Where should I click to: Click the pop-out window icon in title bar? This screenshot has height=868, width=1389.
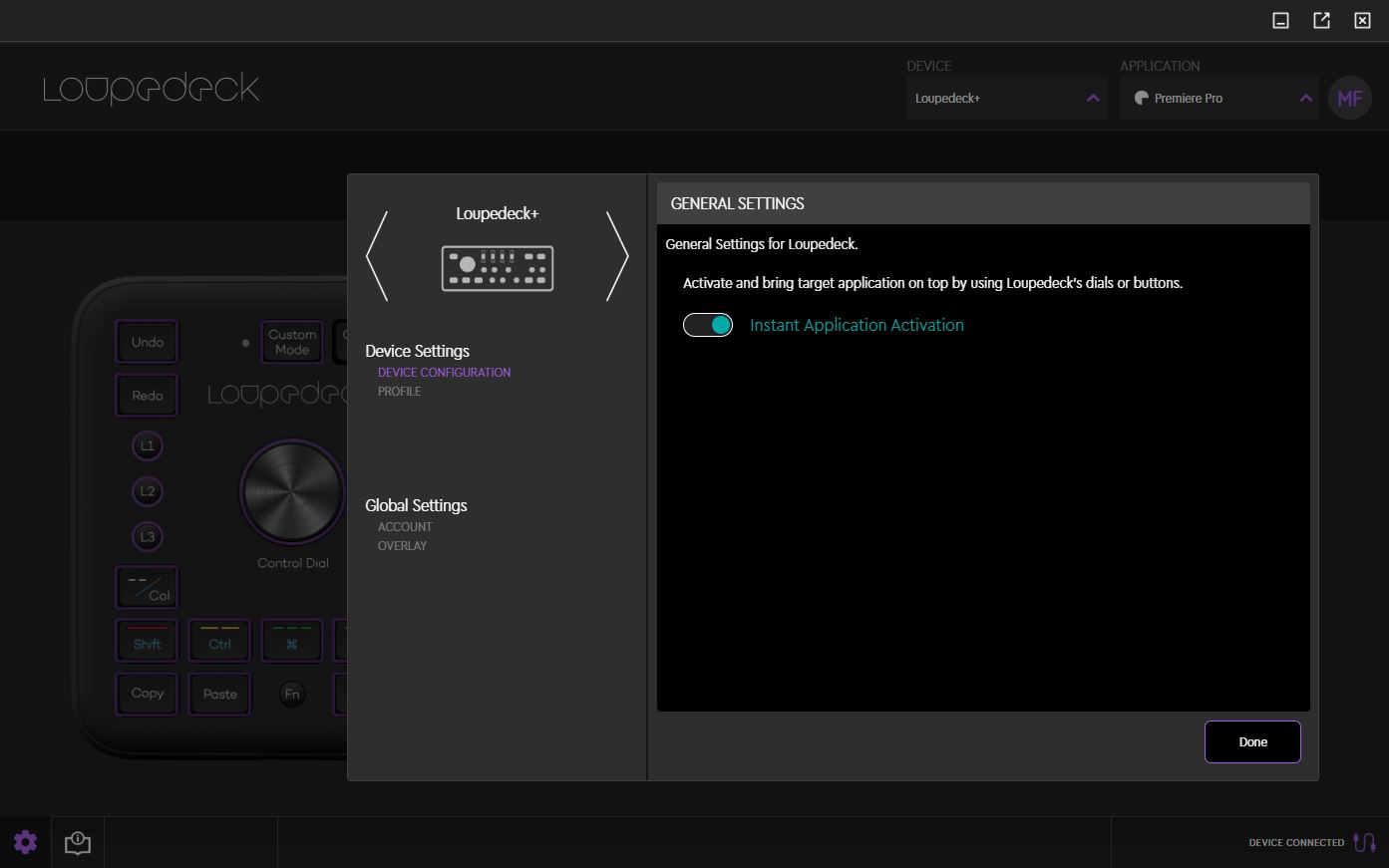coord(1321,20)
